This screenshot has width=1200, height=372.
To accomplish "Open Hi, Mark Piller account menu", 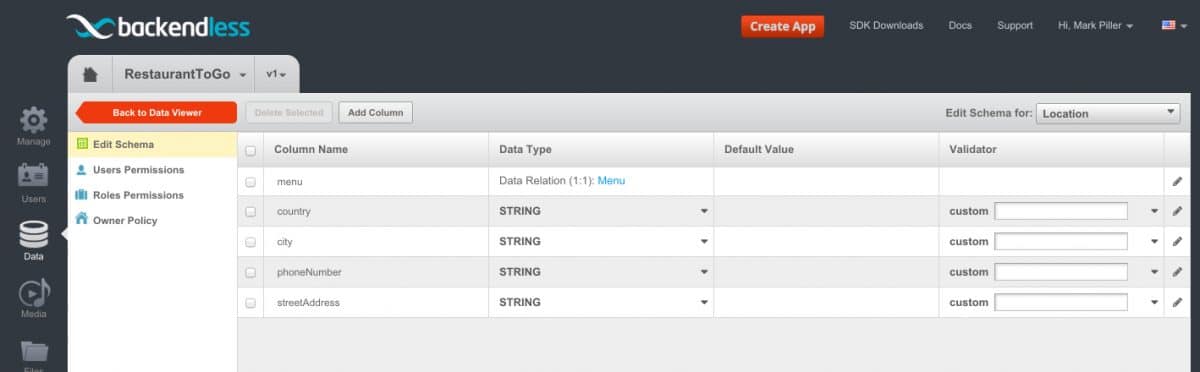I will point(1095,25).
